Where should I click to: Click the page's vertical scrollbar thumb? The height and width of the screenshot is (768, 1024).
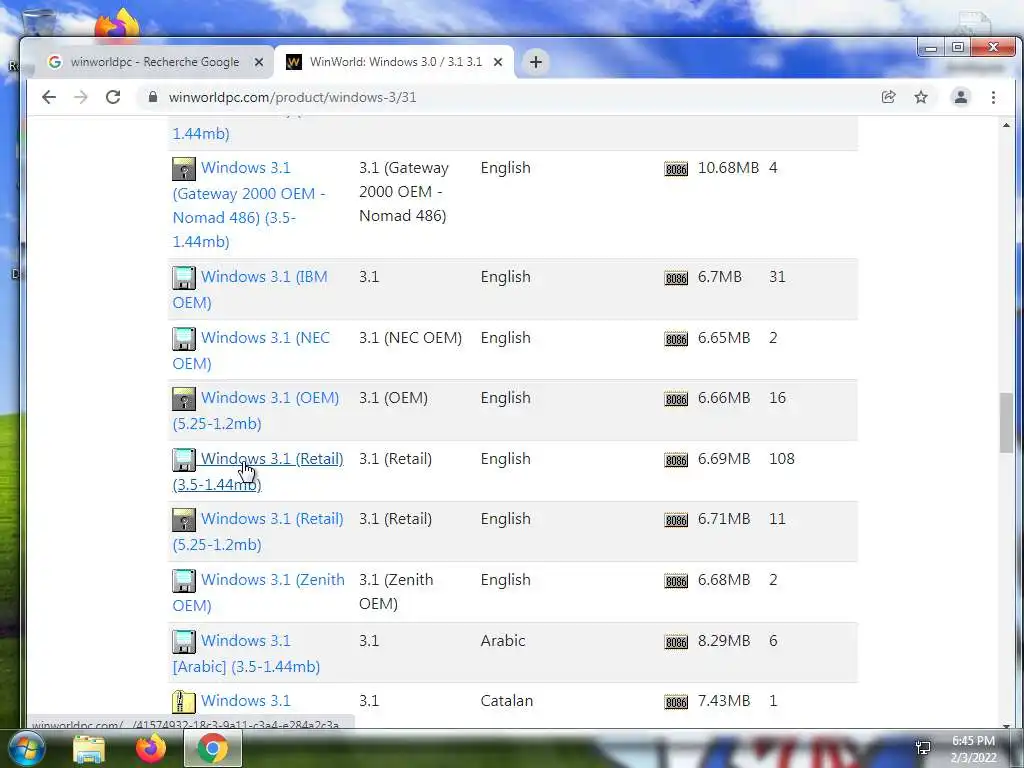click(1006, 423)
